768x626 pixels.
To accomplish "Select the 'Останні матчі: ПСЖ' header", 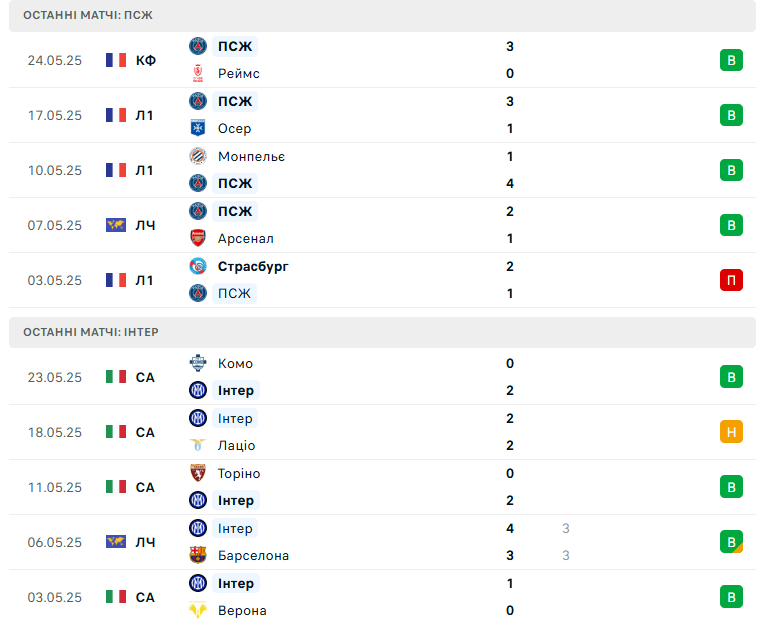I will click(x=382, y=16).
